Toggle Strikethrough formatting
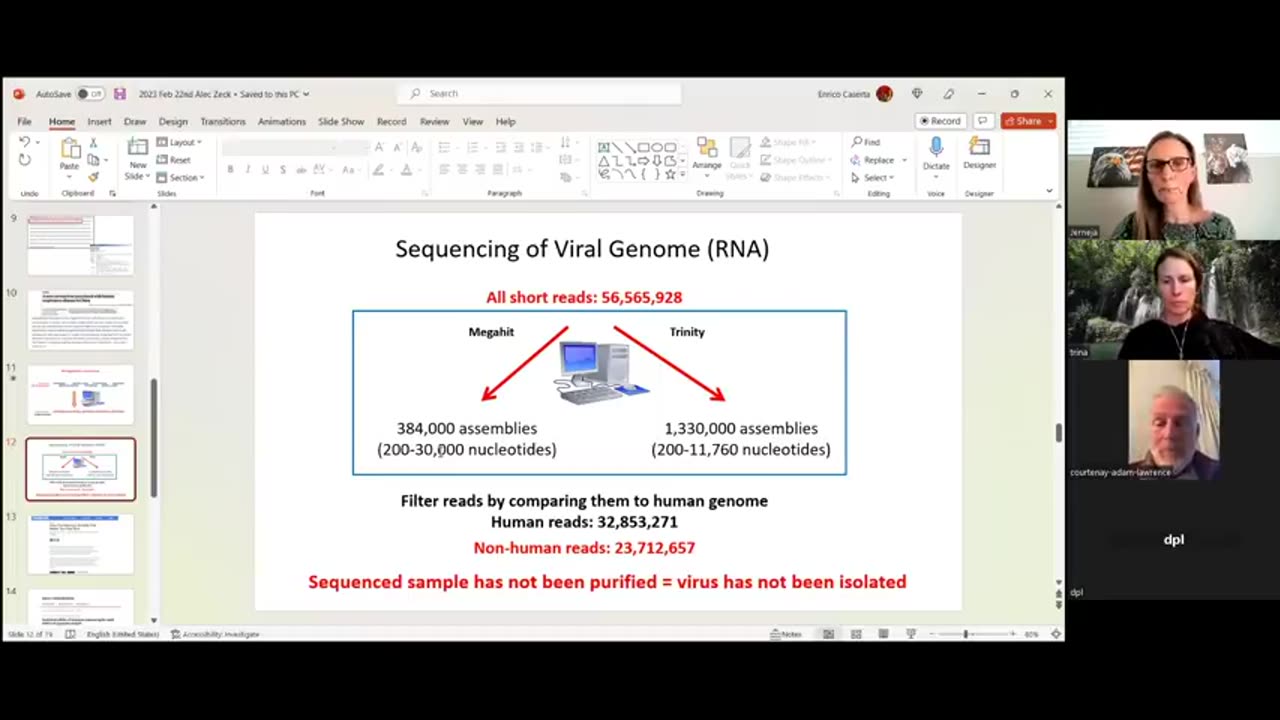Viewport: 1280px width, 720px height. [x=301, y=170]
